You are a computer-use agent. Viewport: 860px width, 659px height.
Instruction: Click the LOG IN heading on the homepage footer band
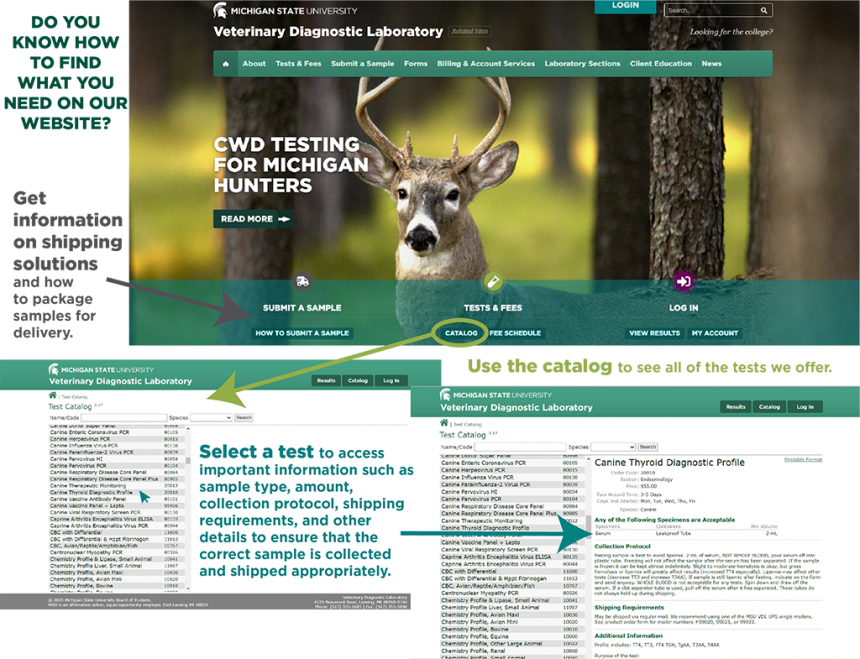683,308
